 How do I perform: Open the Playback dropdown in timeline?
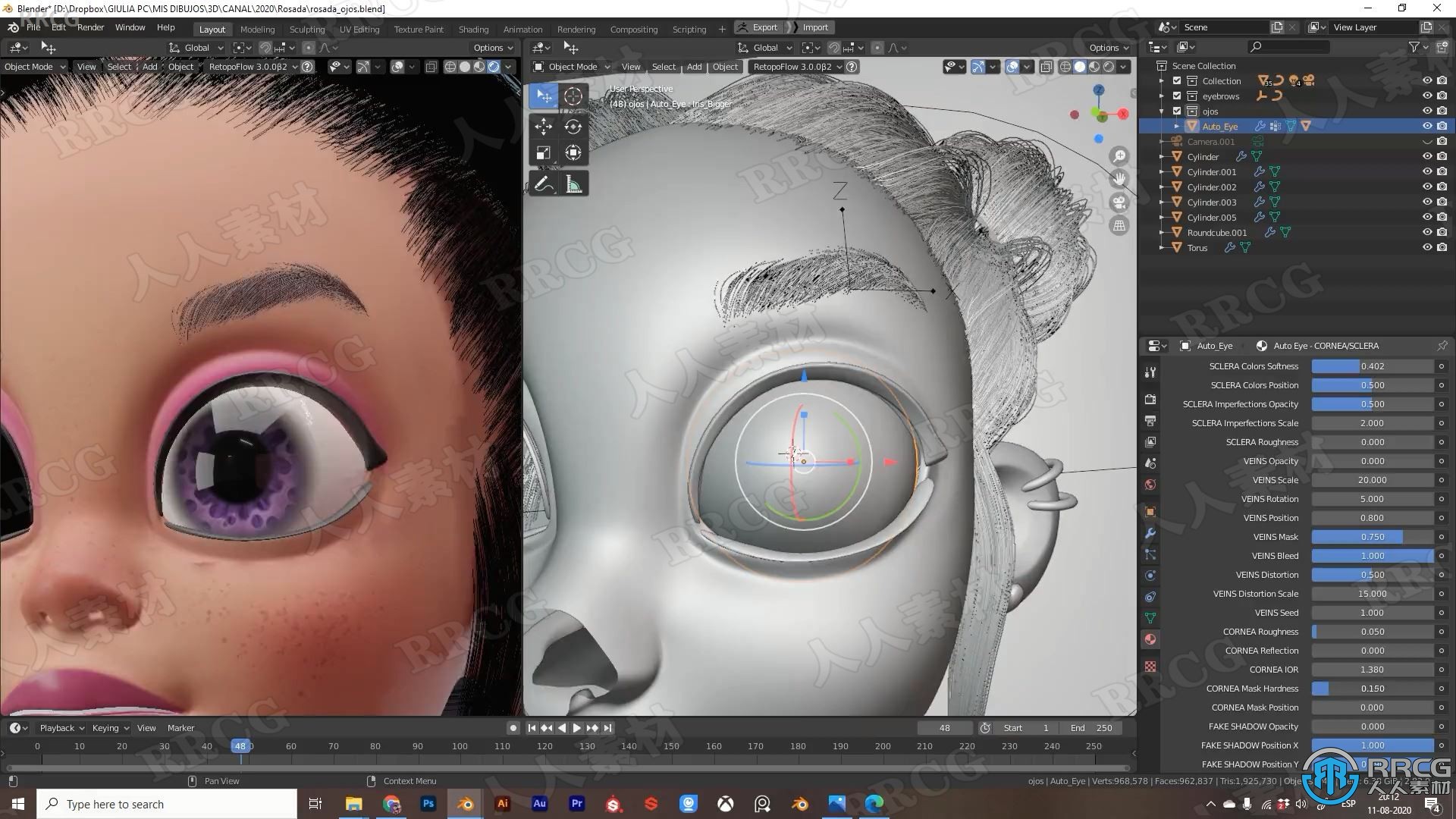pos(62,728)
